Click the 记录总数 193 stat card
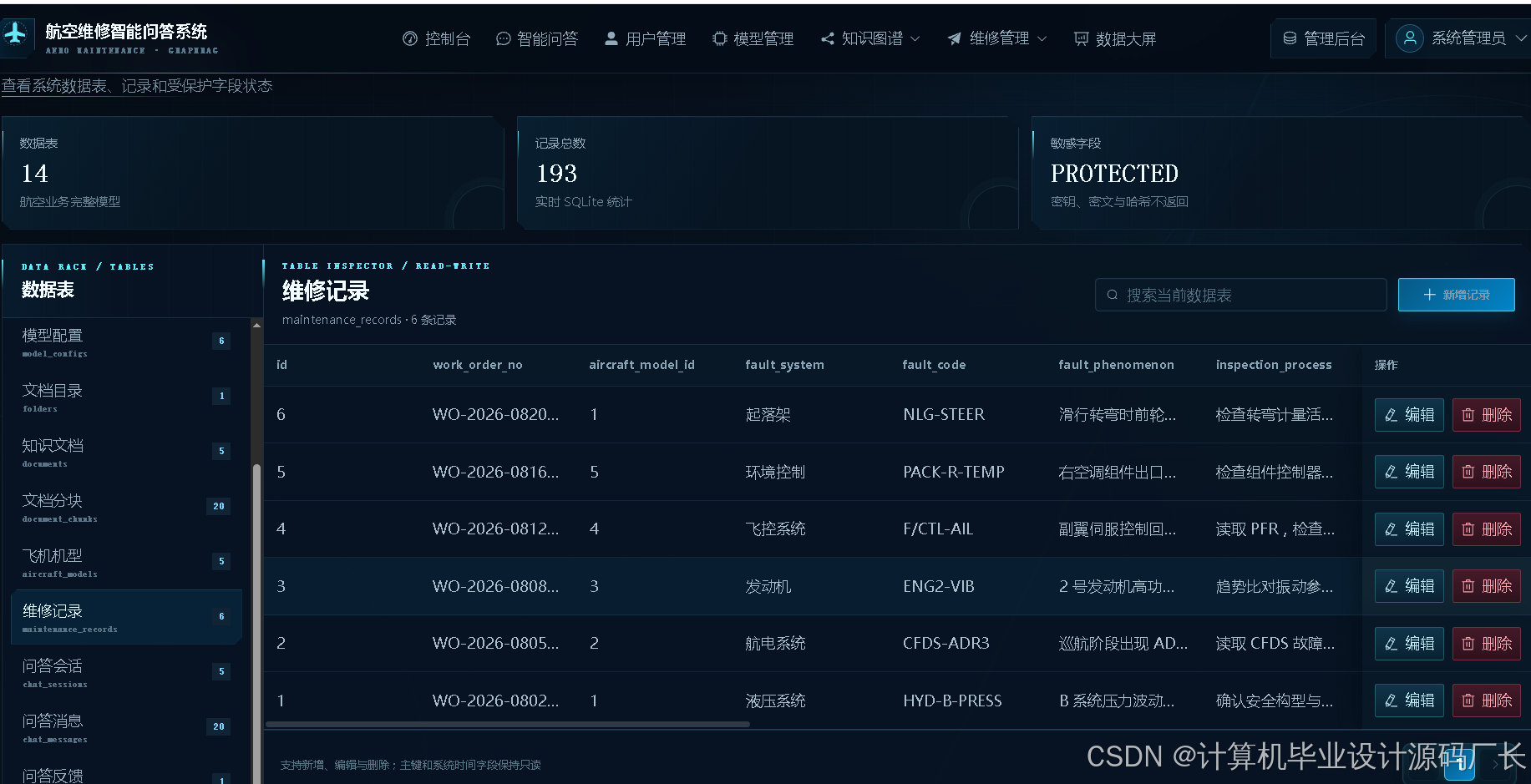The image size is (1531, 784). (768, 173)
